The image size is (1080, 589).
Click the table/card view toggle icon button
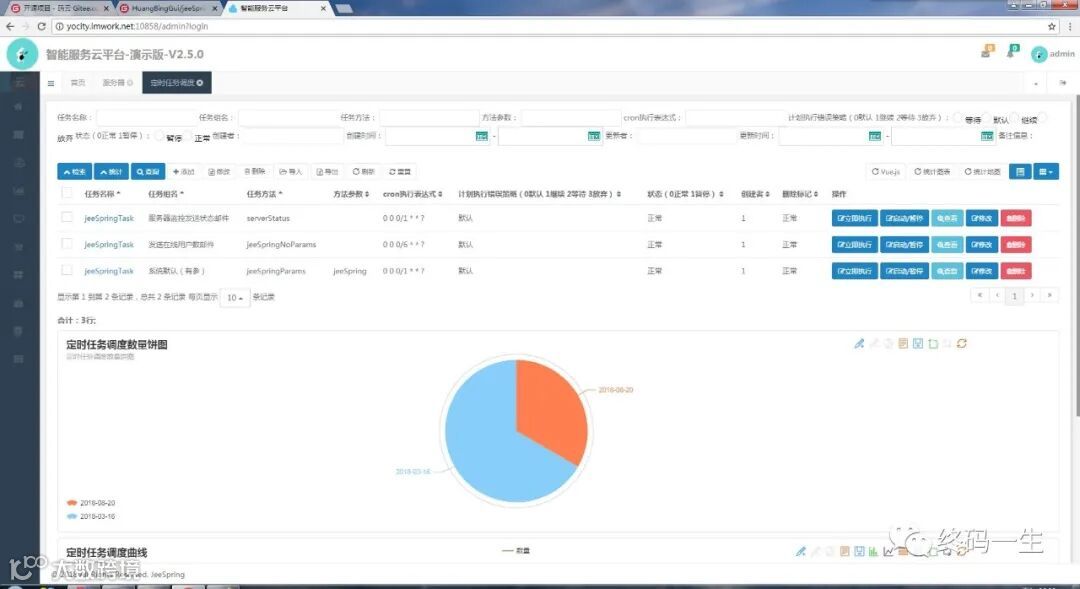[x=1020, y=172]
